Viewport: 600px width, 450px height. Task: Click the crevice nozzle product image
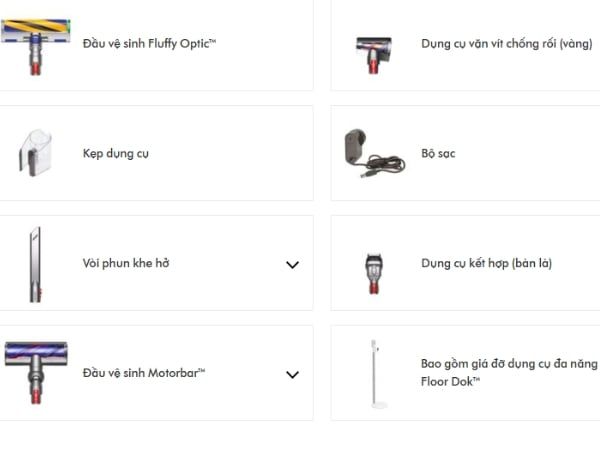click(x=35, y=264)
